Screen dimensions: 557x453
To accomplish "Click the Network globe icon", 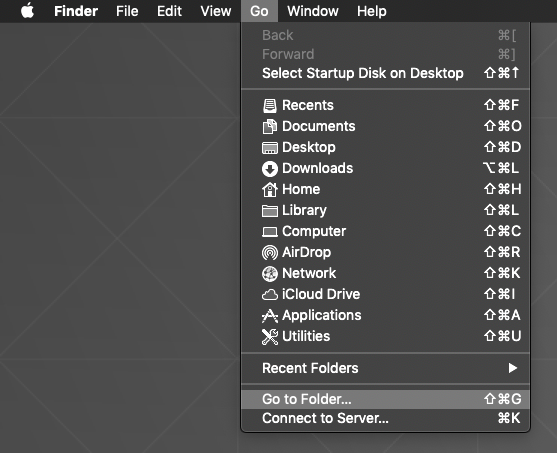I will point(270,274).
